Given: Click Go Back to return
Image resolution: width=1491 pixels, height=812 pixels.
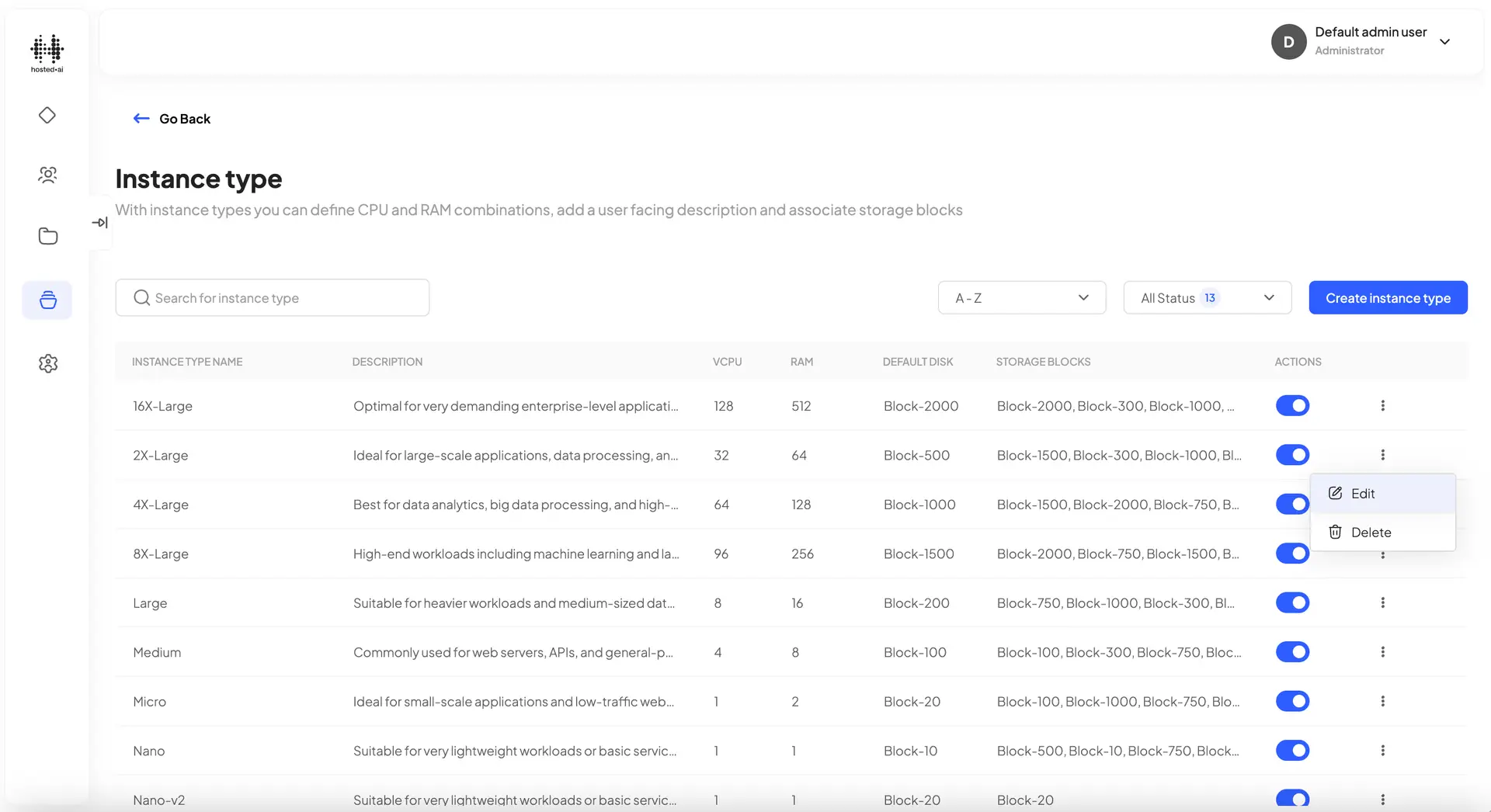Looking at the screenshot, I should tap(172, 118).
